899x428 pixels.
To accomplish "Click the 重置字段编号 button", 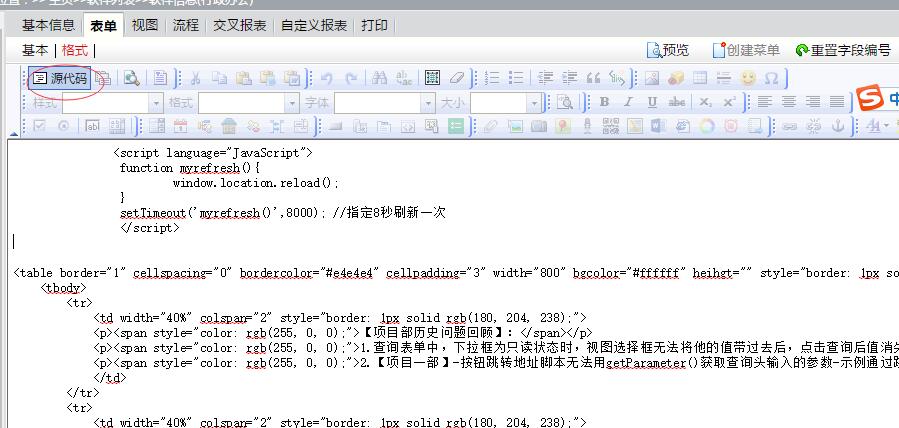I will 843,50.
